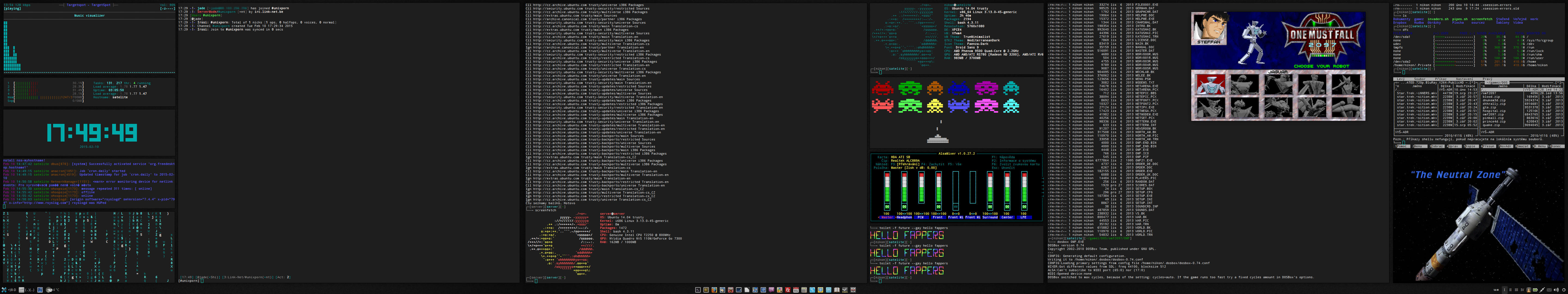This screenshot has width=1568, height=294.
Task: Open the night sky moon app icon
Action: [x=739, y=290]
